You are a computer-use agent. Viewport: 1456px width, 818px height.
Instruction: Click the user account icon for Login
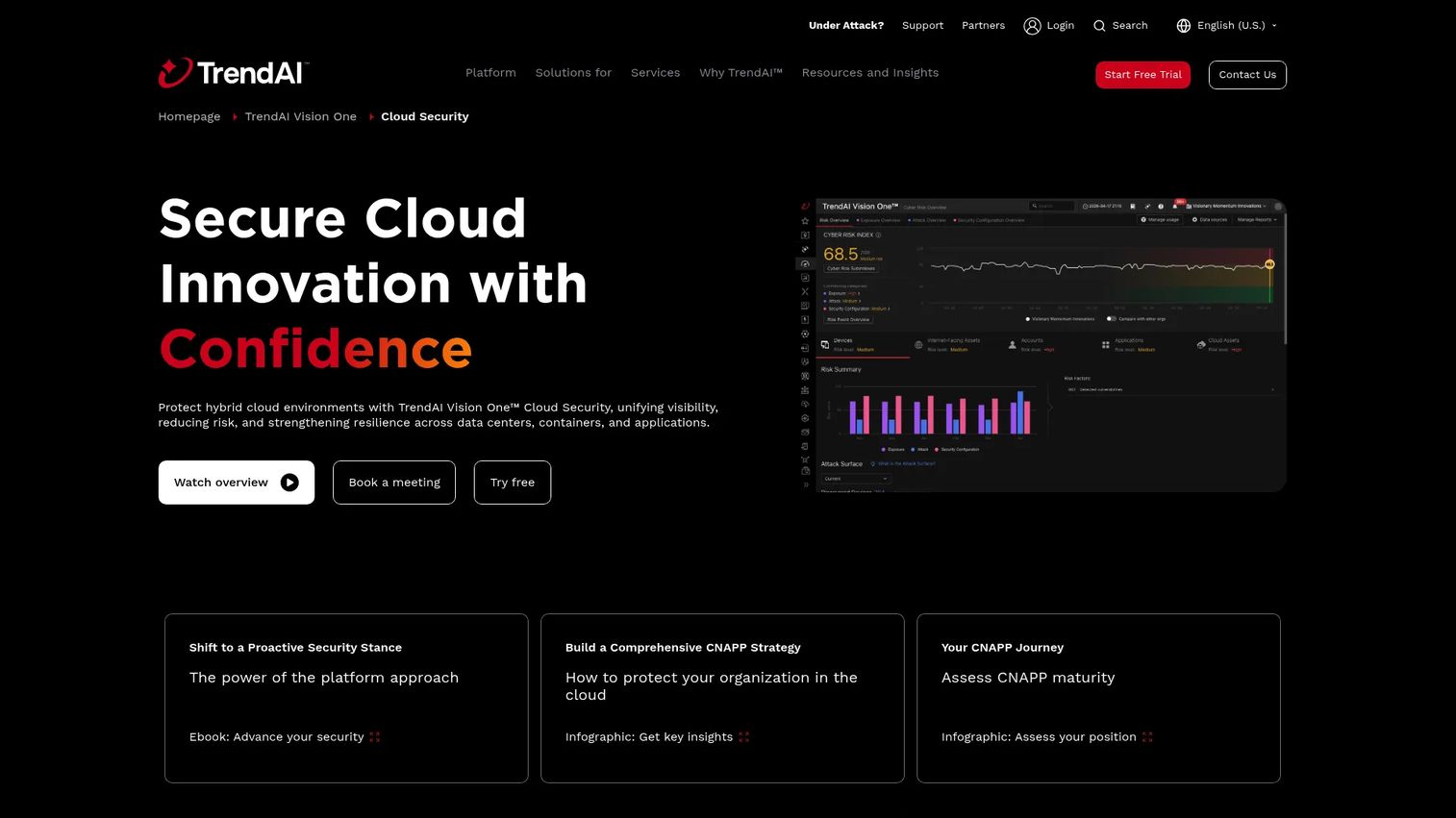[x=1032, y=26]
